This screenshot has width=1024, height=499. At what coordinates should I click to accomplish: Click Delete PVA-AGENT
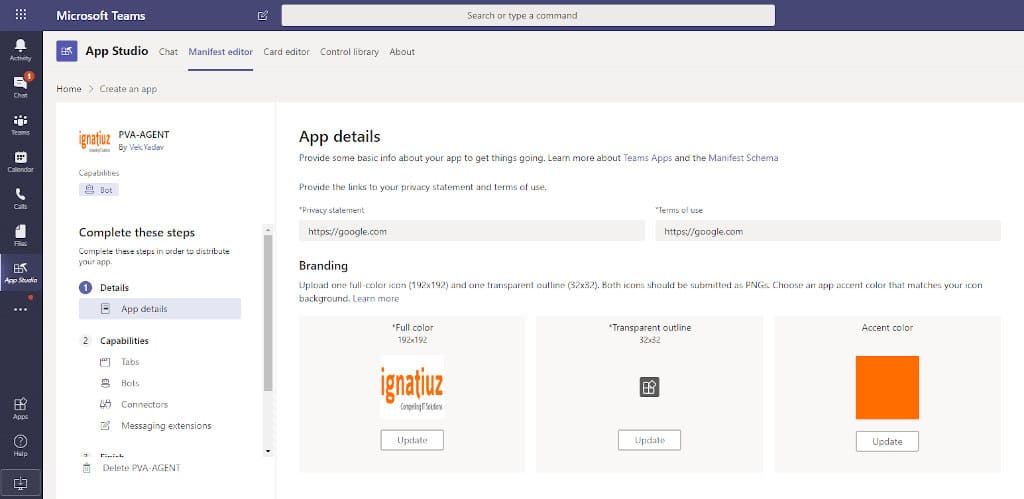point(142,468)
